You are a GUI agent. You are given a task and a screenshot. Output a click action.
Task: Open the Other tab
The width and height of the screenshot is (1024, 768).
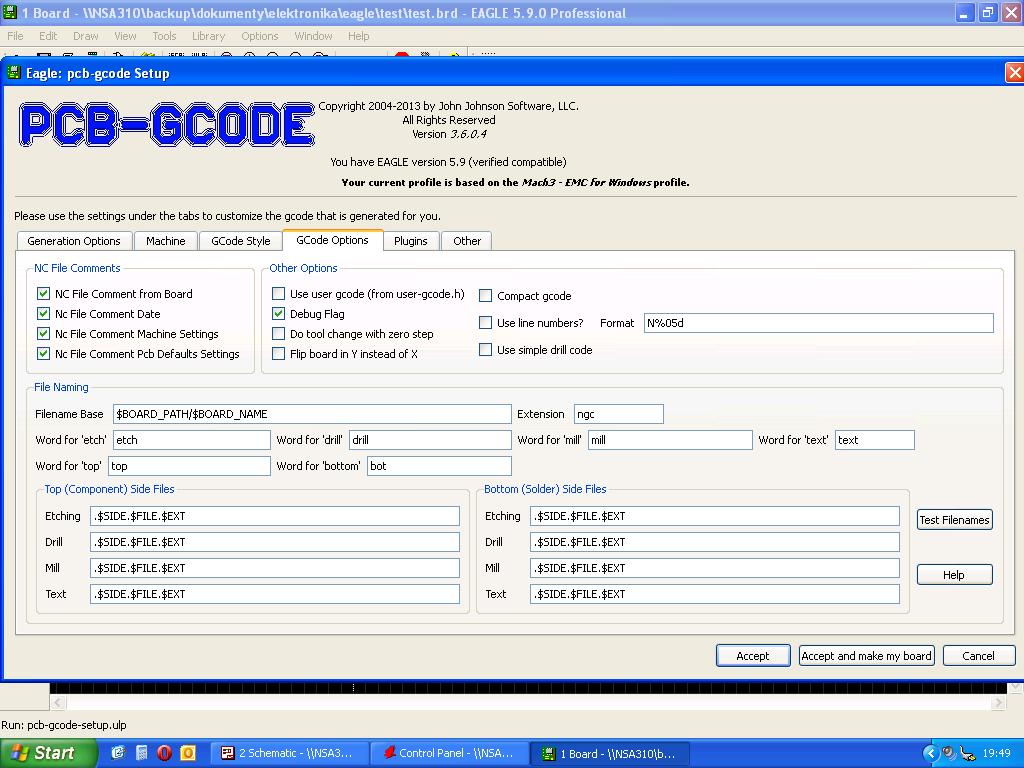(467, 241)
